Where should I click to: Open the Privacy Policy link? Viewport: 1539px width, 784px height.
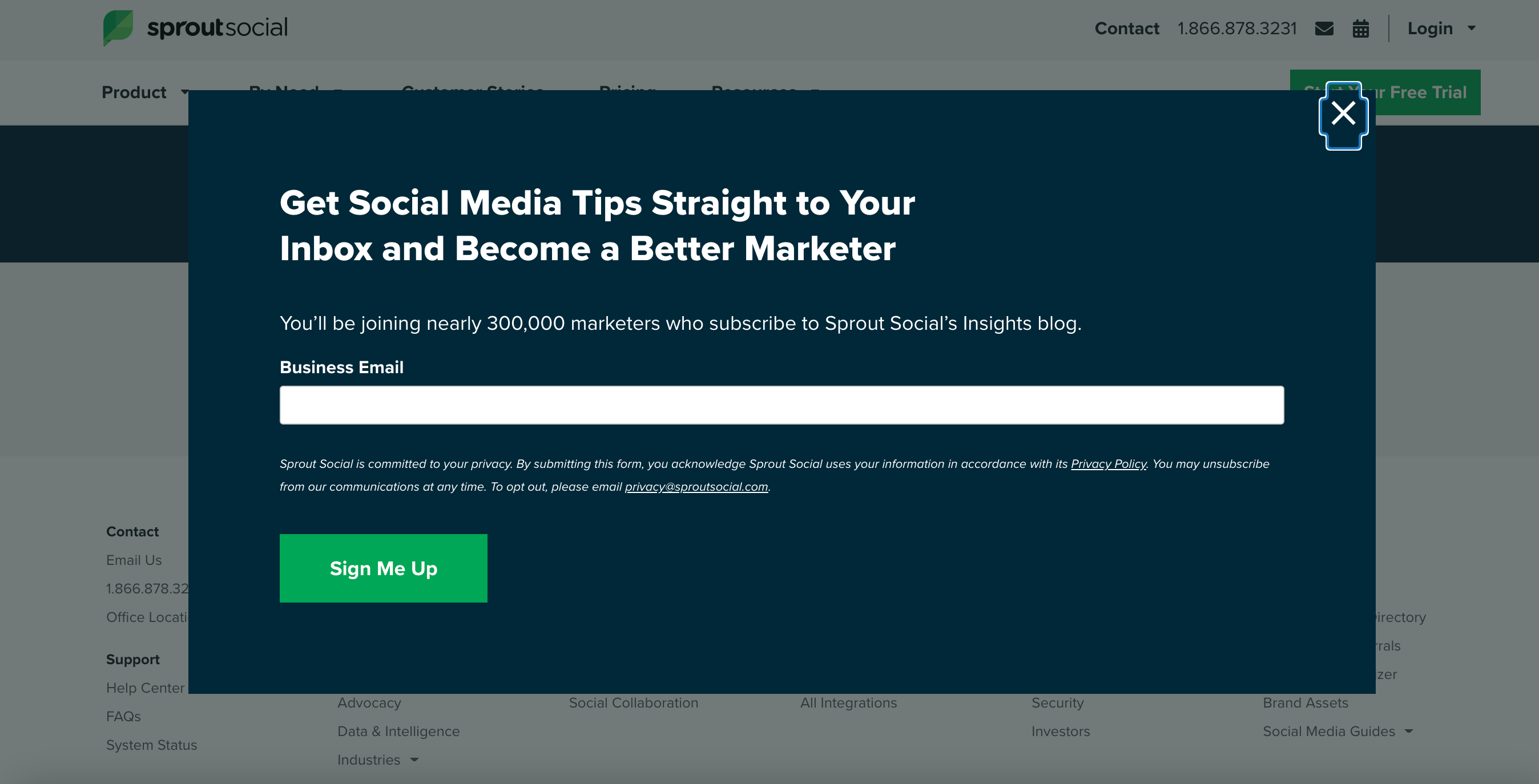[x=1108, y=464]
